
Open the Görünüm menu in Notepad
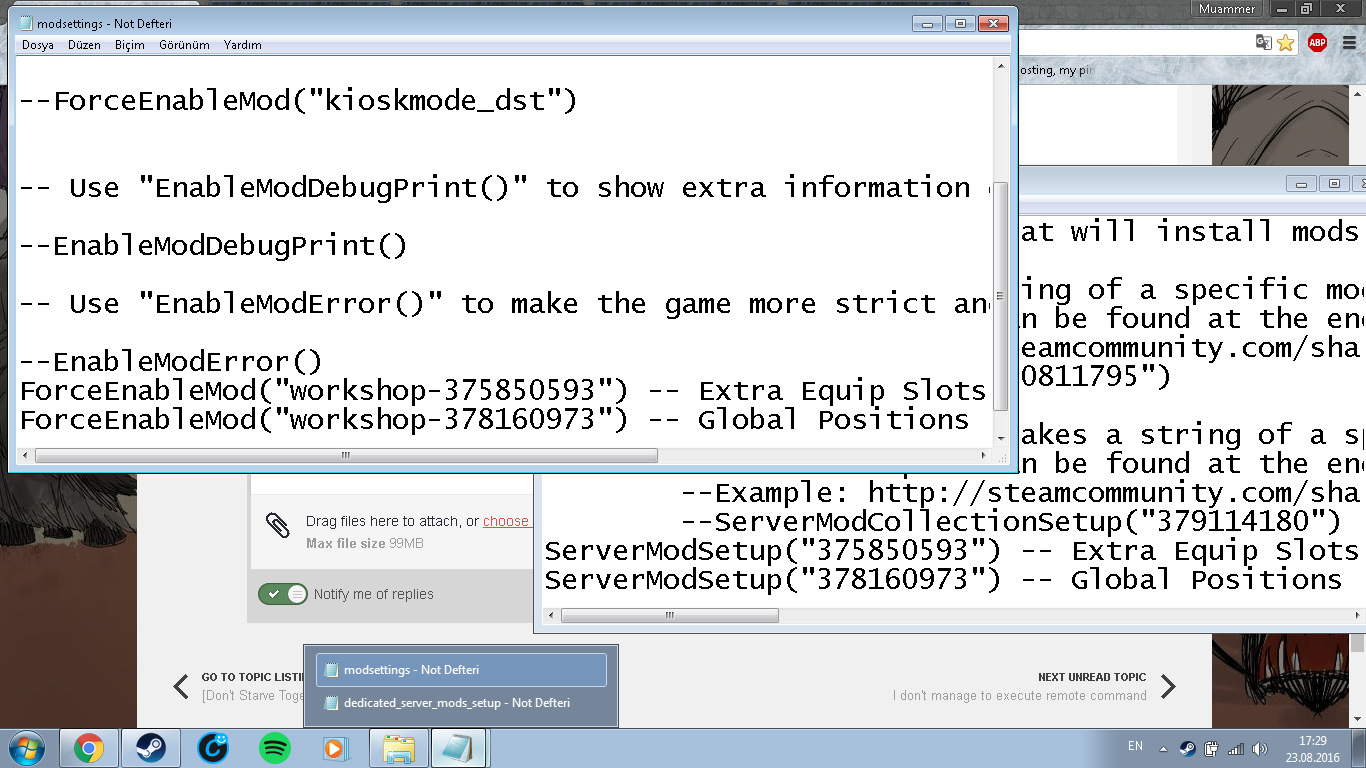point(184,45)
